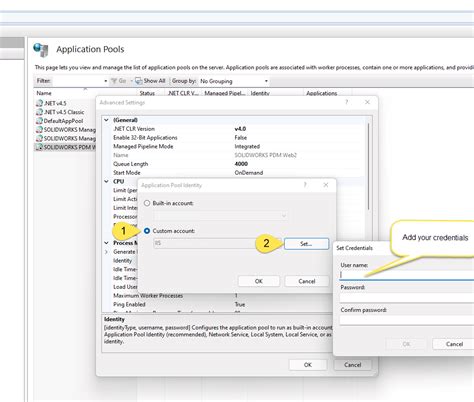
Task: Collapse the CPU section
Action: tap(106, 181)
